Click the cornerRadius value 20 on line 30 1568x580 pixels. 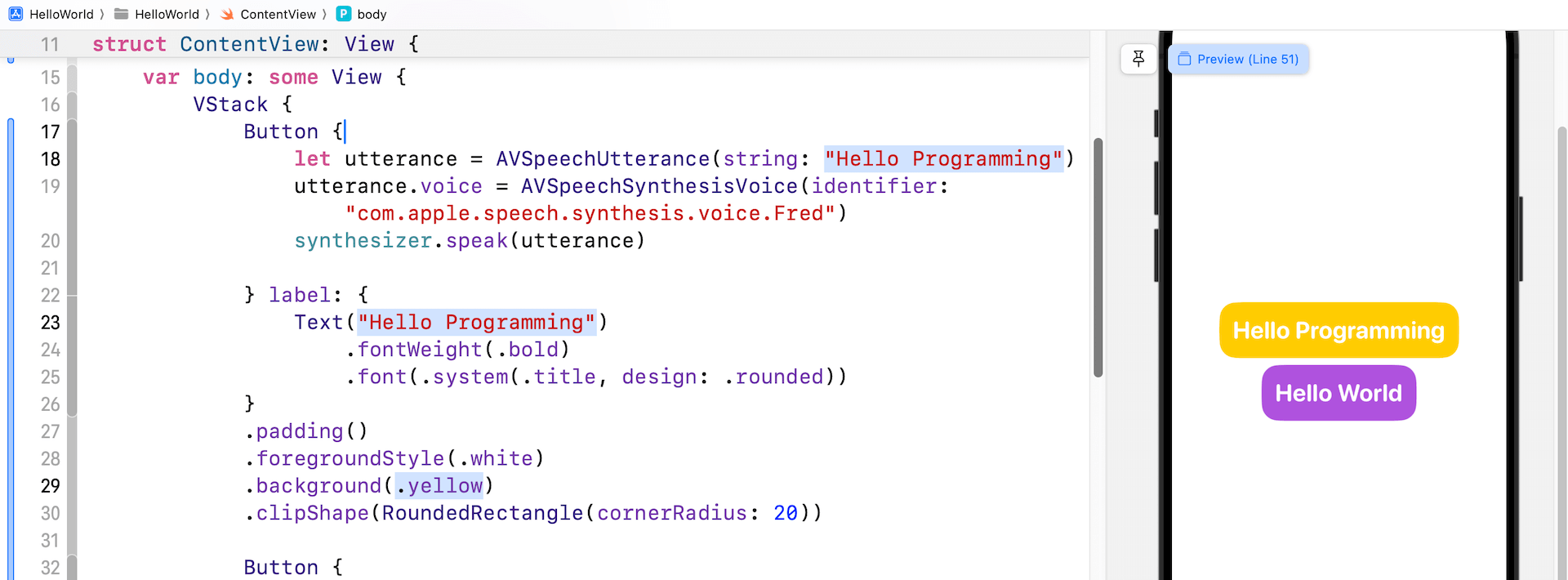point(785,513)
